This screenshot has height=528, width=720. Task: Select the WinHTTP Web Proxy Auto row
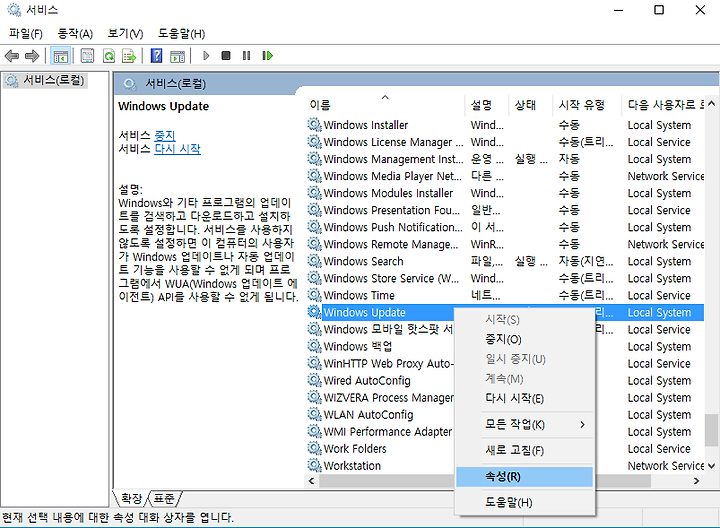click(380, 364)
